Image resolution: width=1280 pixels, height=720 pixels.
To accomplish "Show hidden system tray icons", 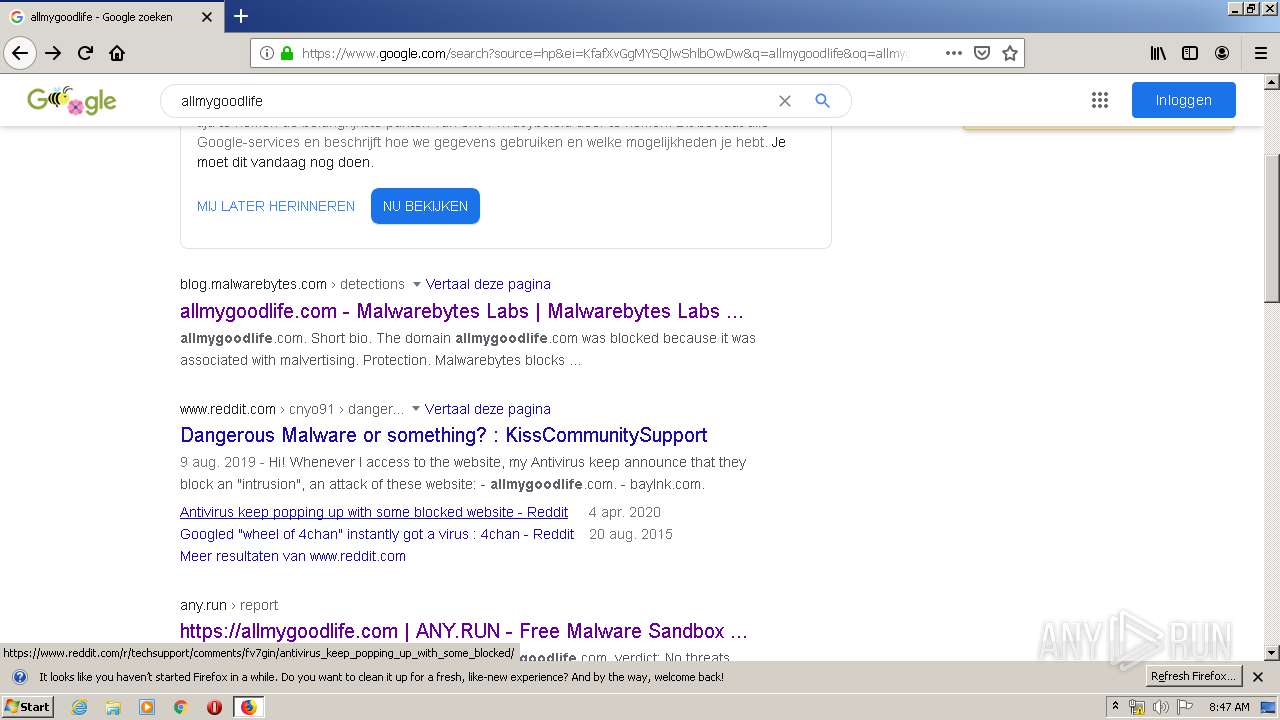I will coord(1115,707).
